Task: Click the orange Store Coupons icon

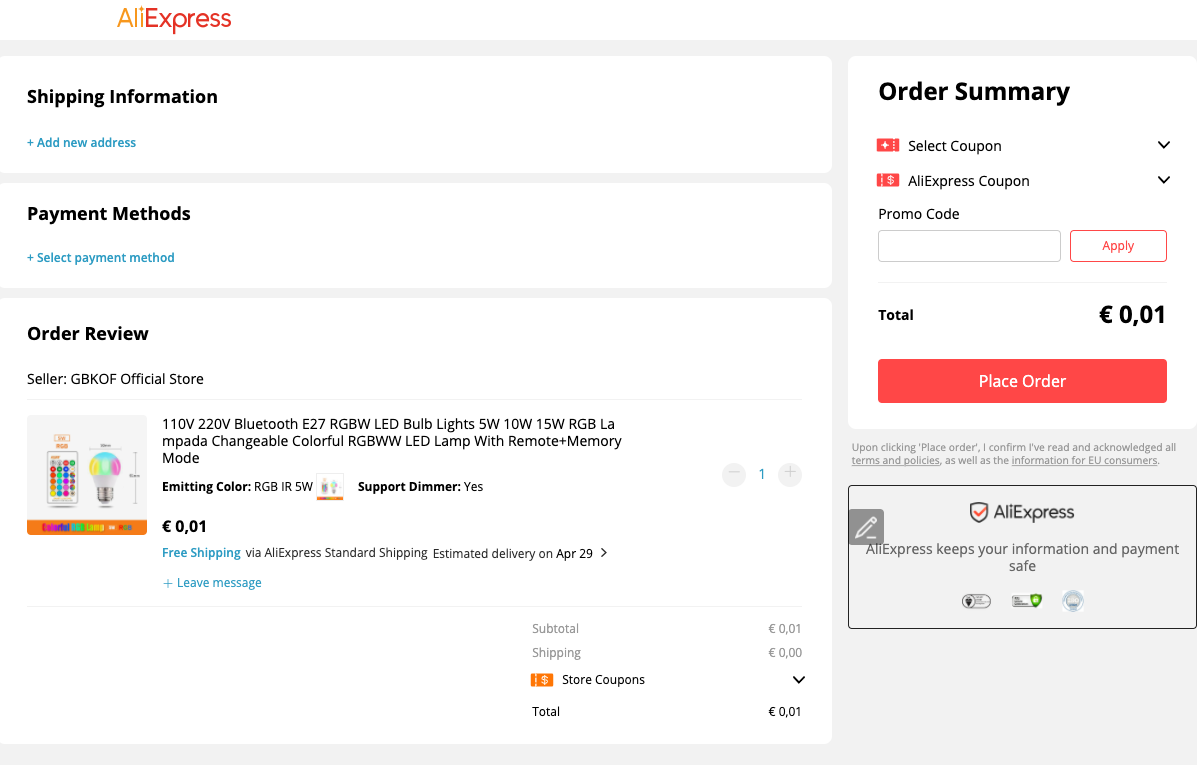Action: click(541, 679)
